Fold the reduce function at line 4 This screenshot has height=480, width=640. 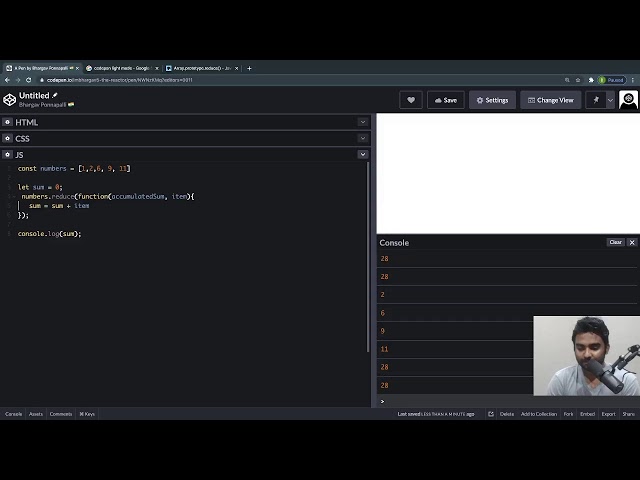coord(14,197)
